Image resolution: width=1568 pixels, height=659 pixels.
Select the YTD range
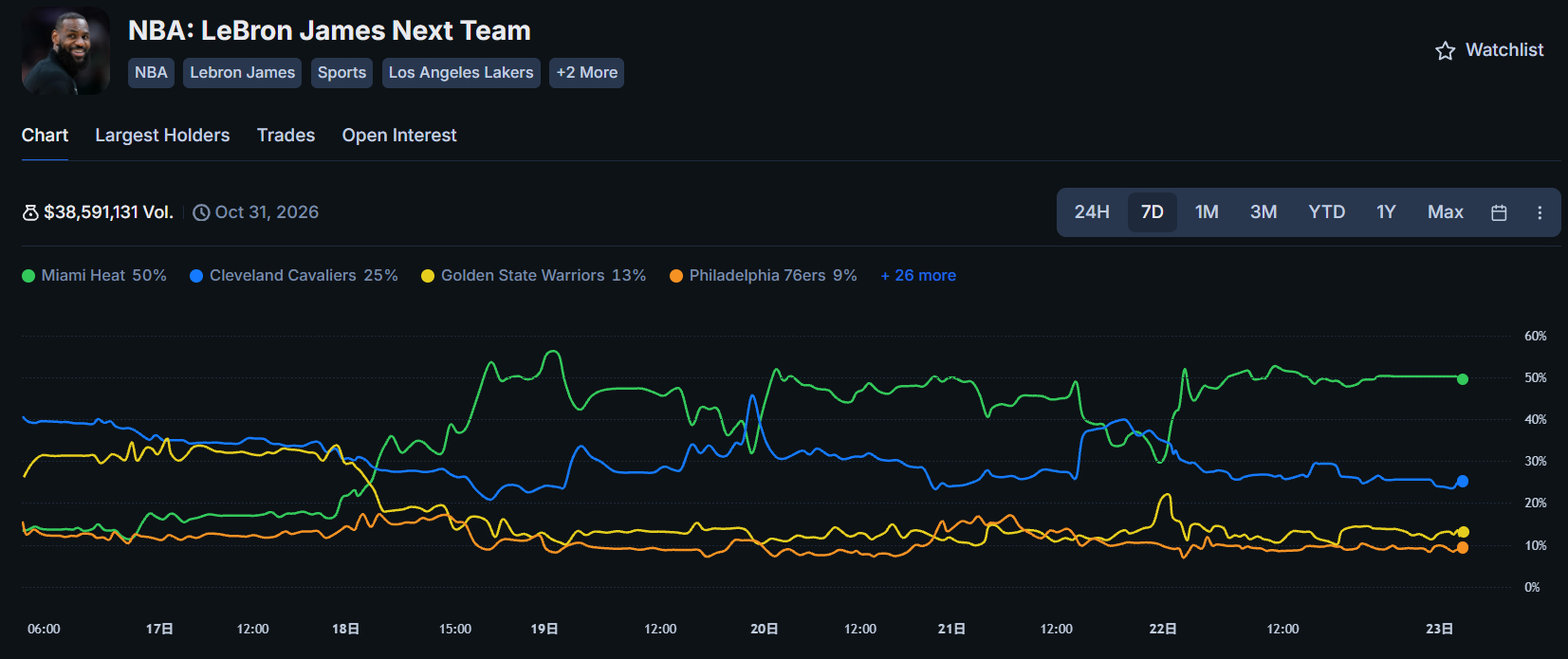tap(1327, 212)
